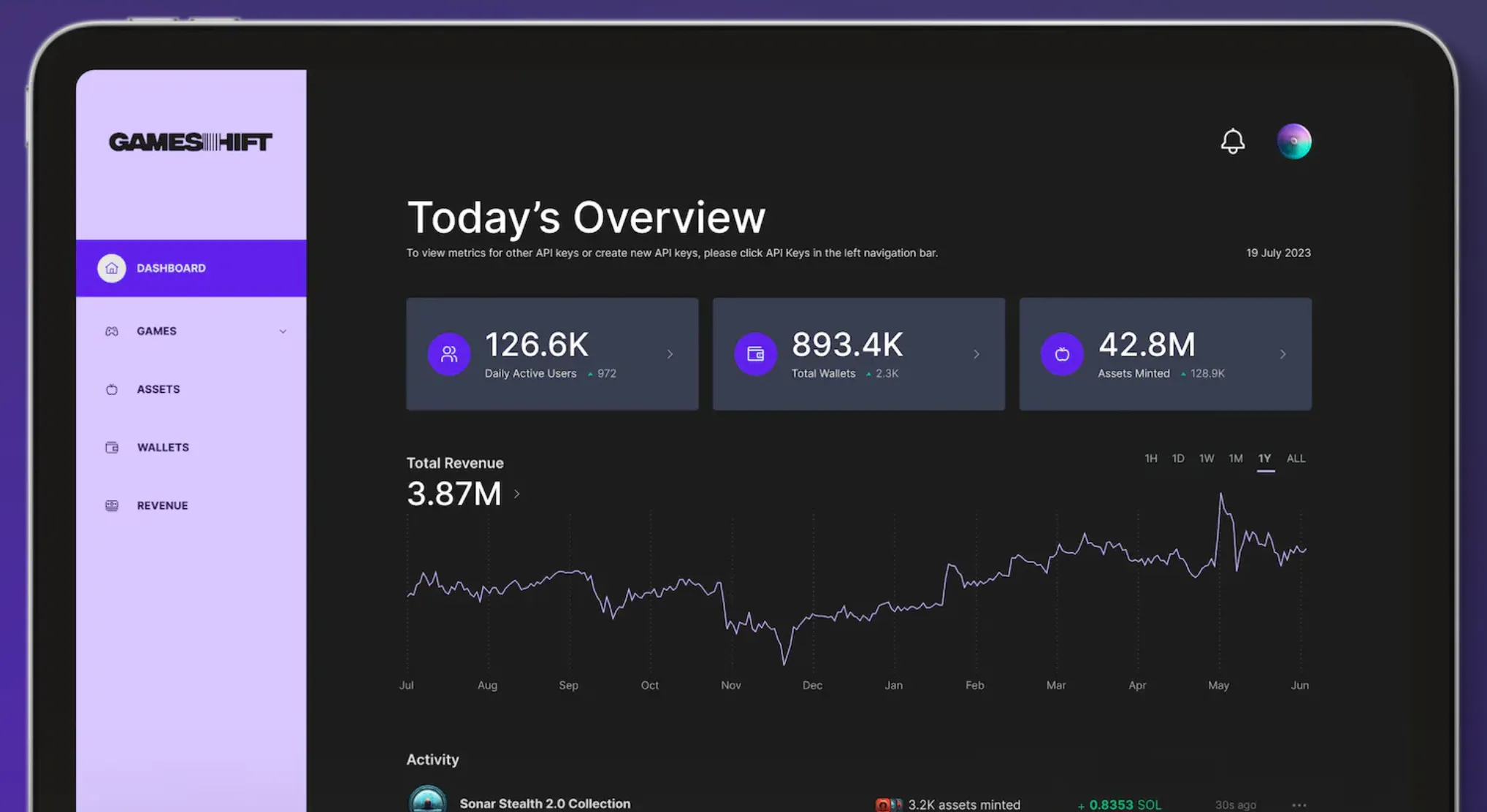Open Sonar Stealth 2.0 Collection activity

[544, 803]
